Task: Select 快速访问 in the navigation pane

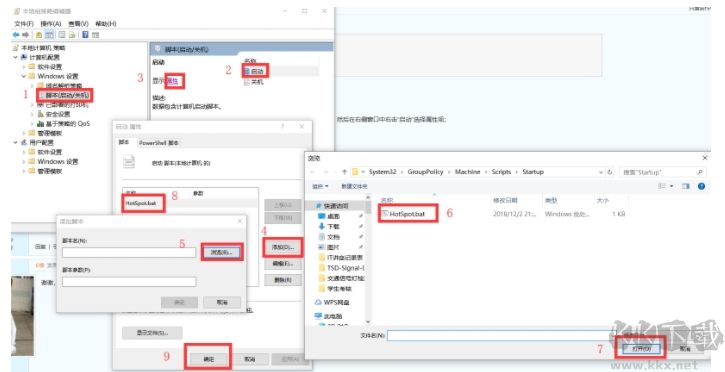Action: click(x=336, y=206)
